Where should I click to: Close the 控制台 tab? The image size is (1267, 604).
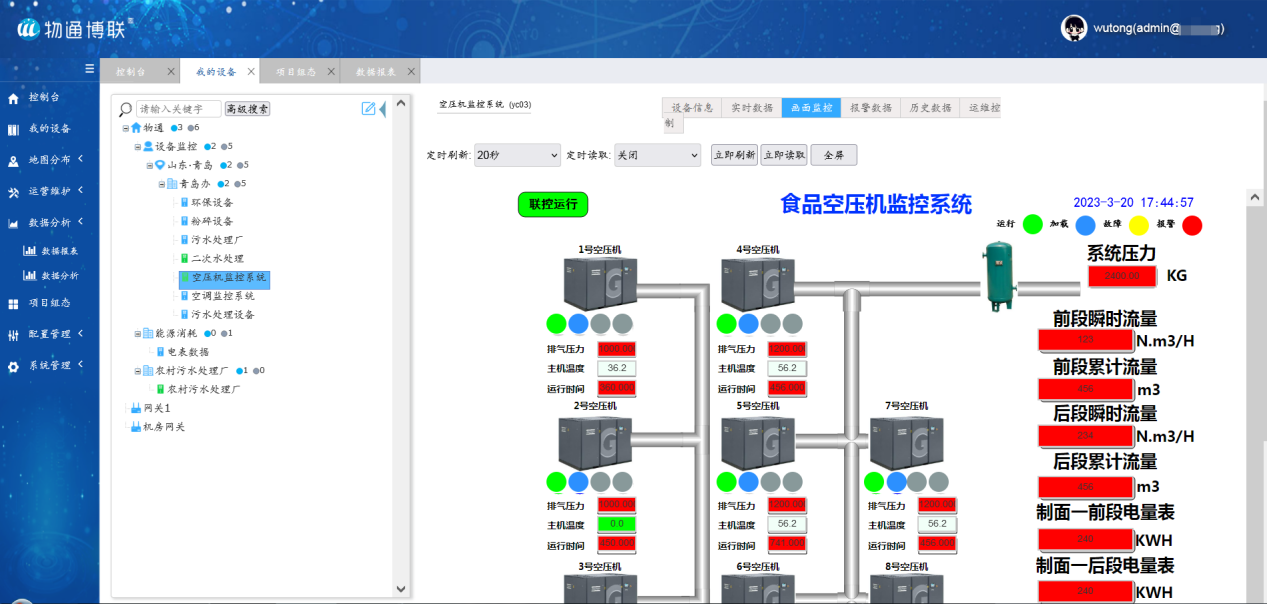point(171,72)
